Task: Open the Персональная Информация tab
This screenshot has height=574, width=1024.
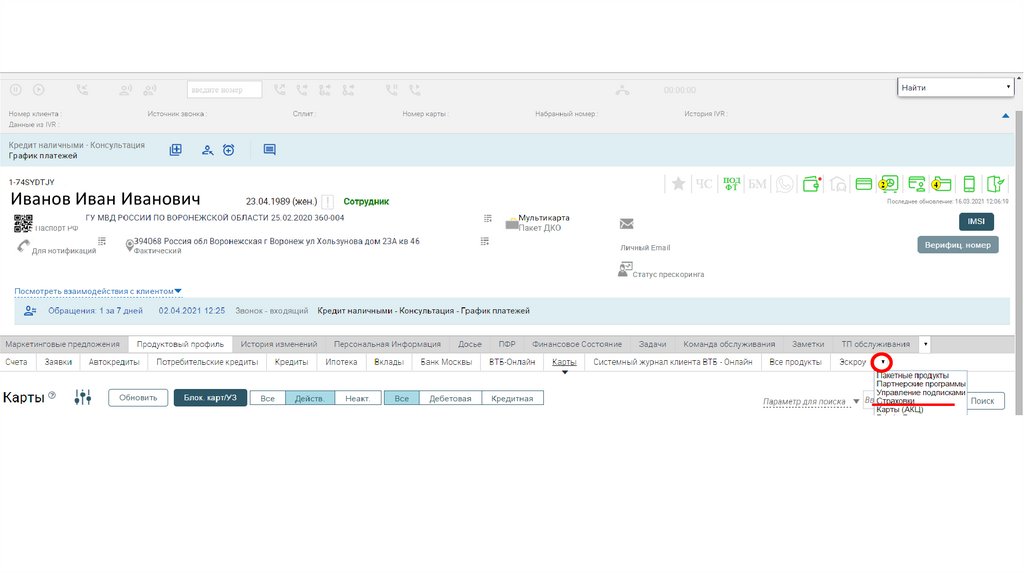Action: click(387, 344)
